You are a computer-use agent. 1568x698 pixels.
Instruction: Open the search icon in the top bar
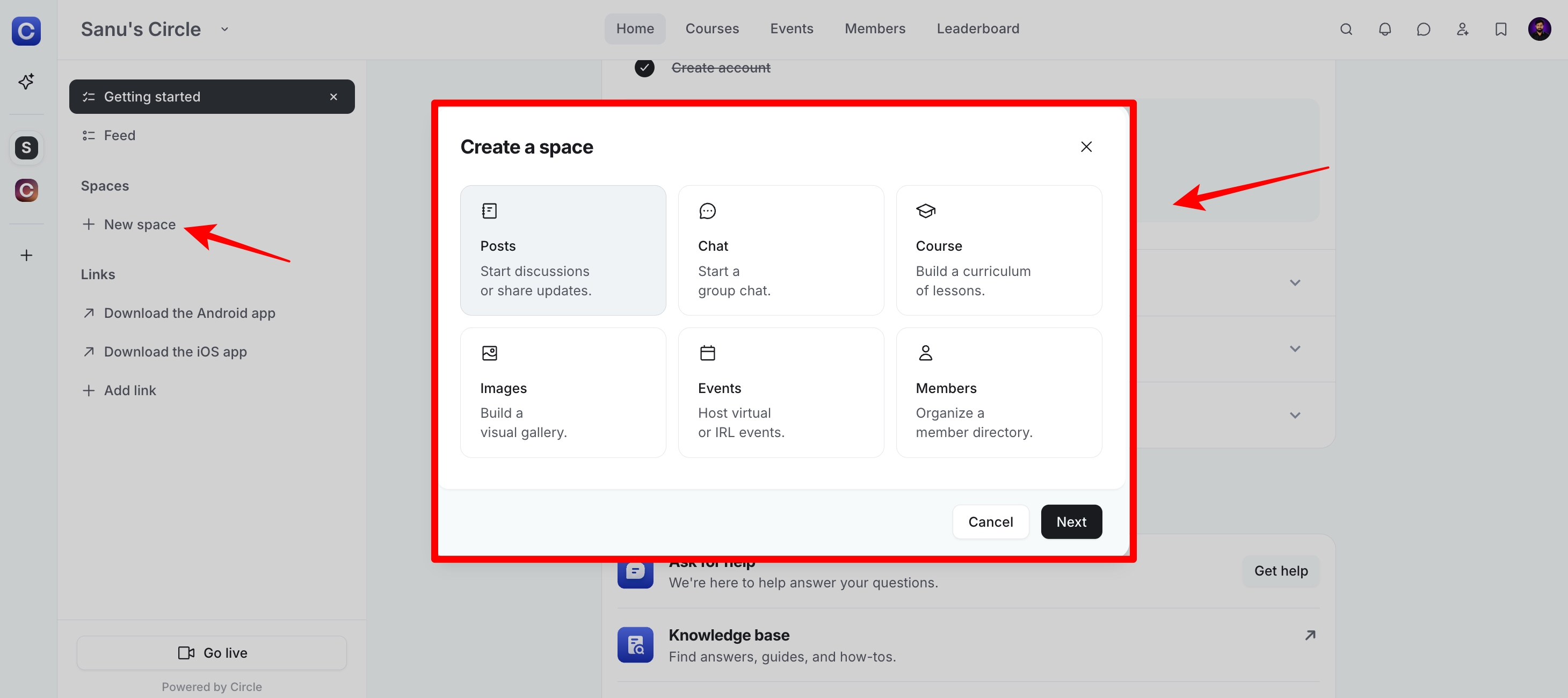click(1346, 29)
